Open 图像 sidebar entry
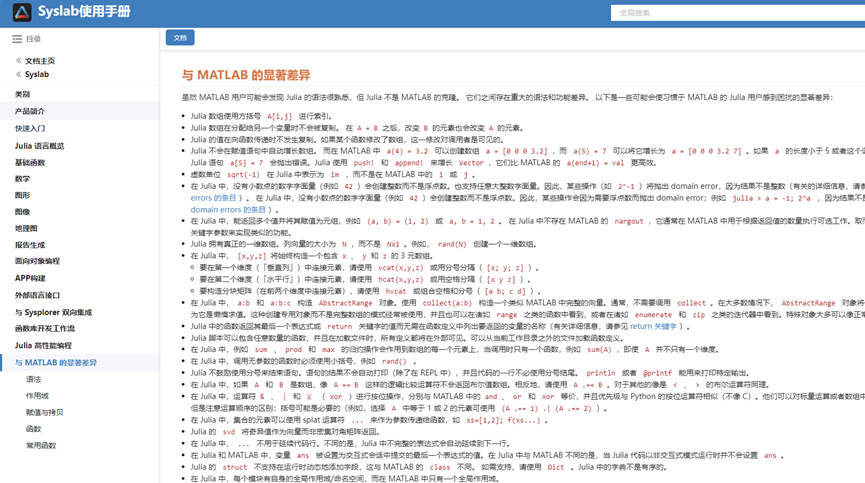The height and width of the screenshot is (483, 865). (22, 212)
